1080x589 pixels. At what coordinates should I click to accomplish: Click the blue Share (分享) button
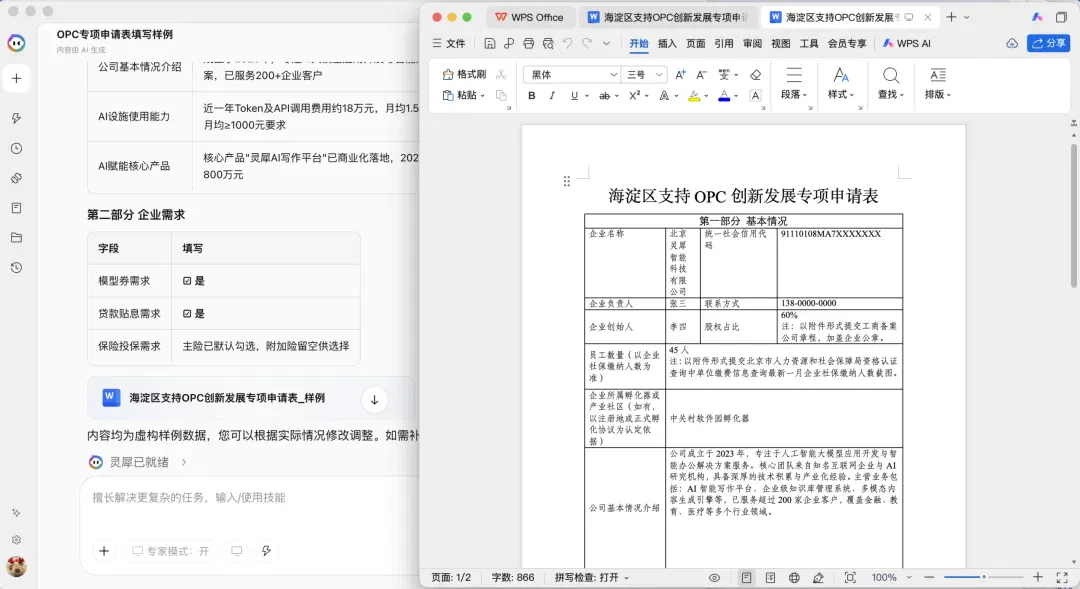click(x=1048, y=43)
